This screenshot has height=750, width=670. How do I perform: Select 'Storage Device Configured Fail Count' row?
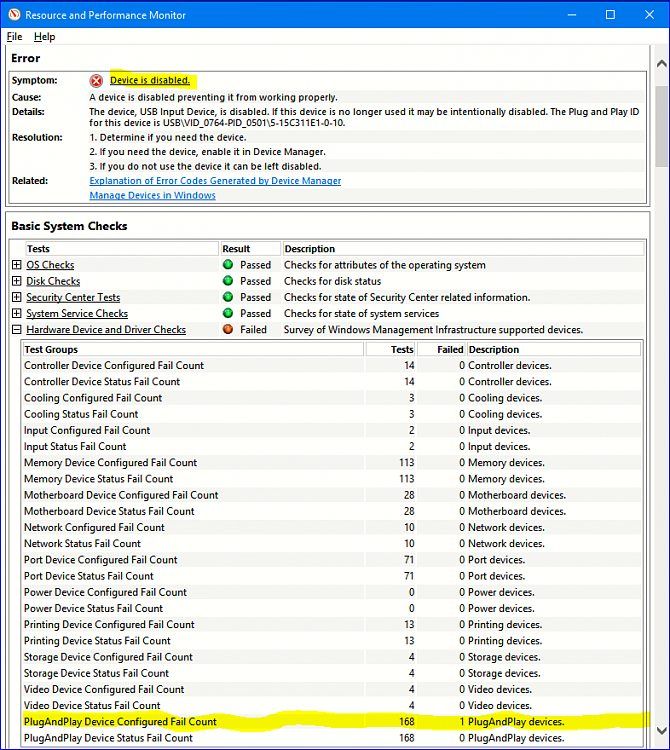click(x=332, y=657)
